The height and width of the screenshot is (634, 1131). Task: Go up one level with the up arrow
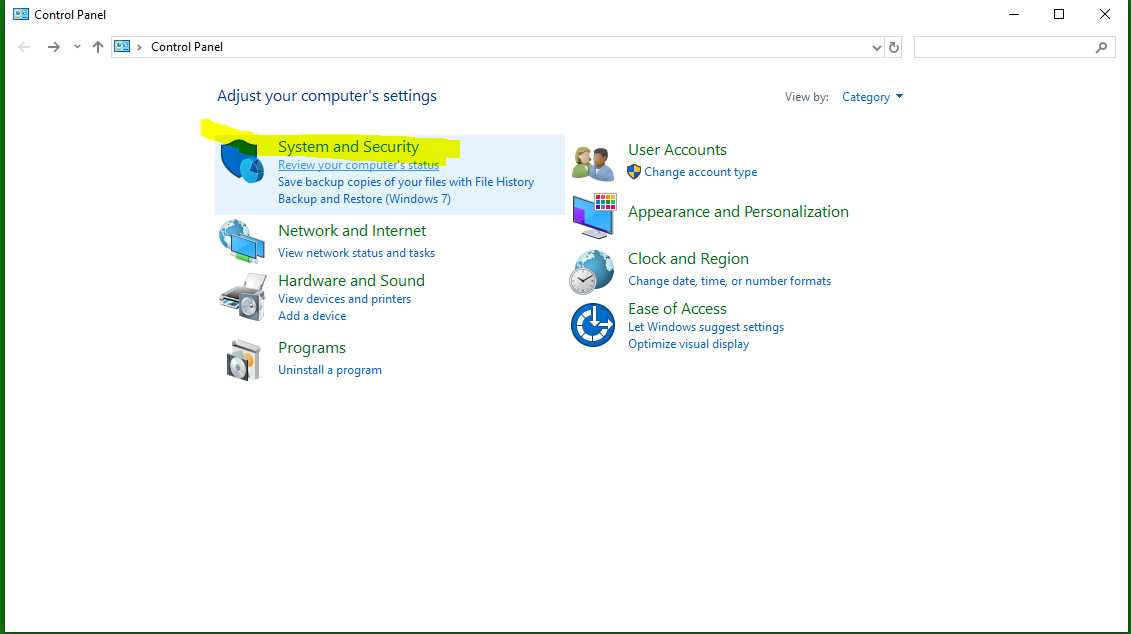[x=98, y=47]
